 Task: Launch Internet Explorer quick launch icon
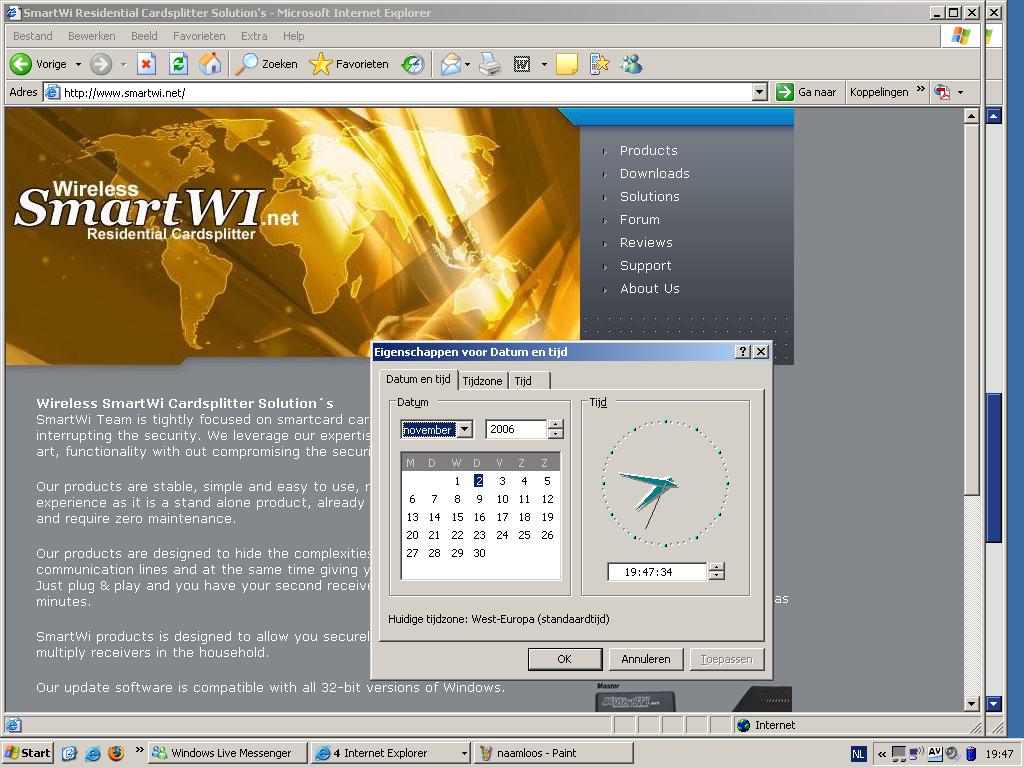(x=93, y=753)
